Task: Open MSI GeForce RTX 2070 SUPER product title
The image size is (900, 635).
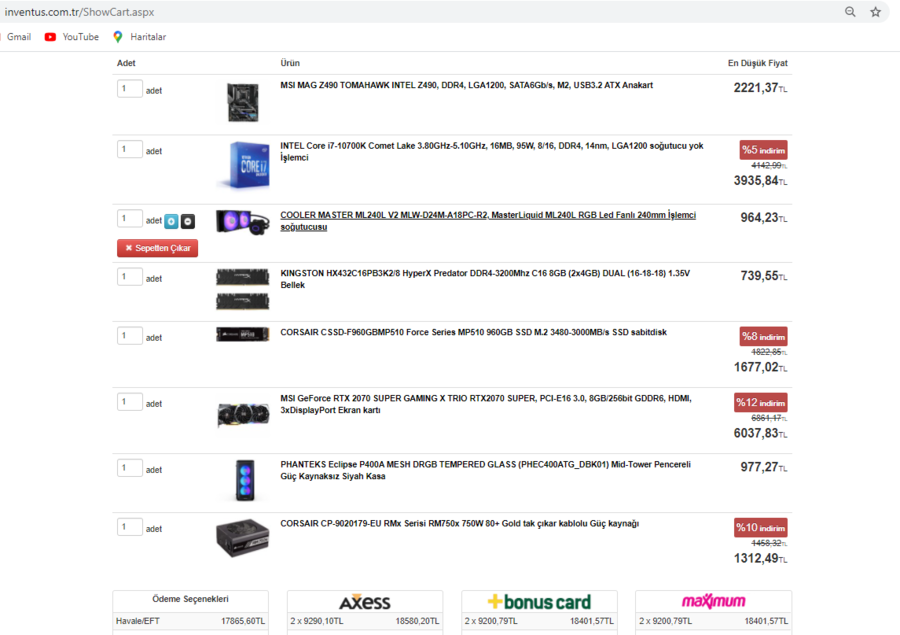Action: 486,404
